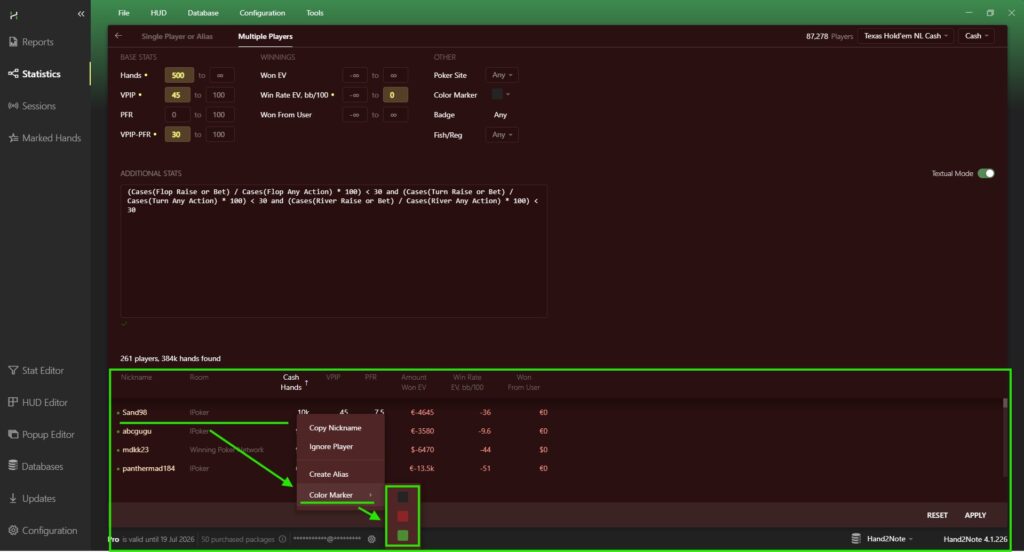The image size is (1024, 552).
Task: Open Sessions in the sidebar
Action: click(x=38, y=106)
